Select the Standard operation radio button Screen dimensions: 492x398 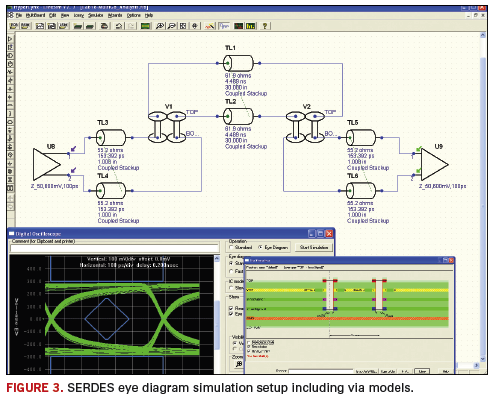232,247
